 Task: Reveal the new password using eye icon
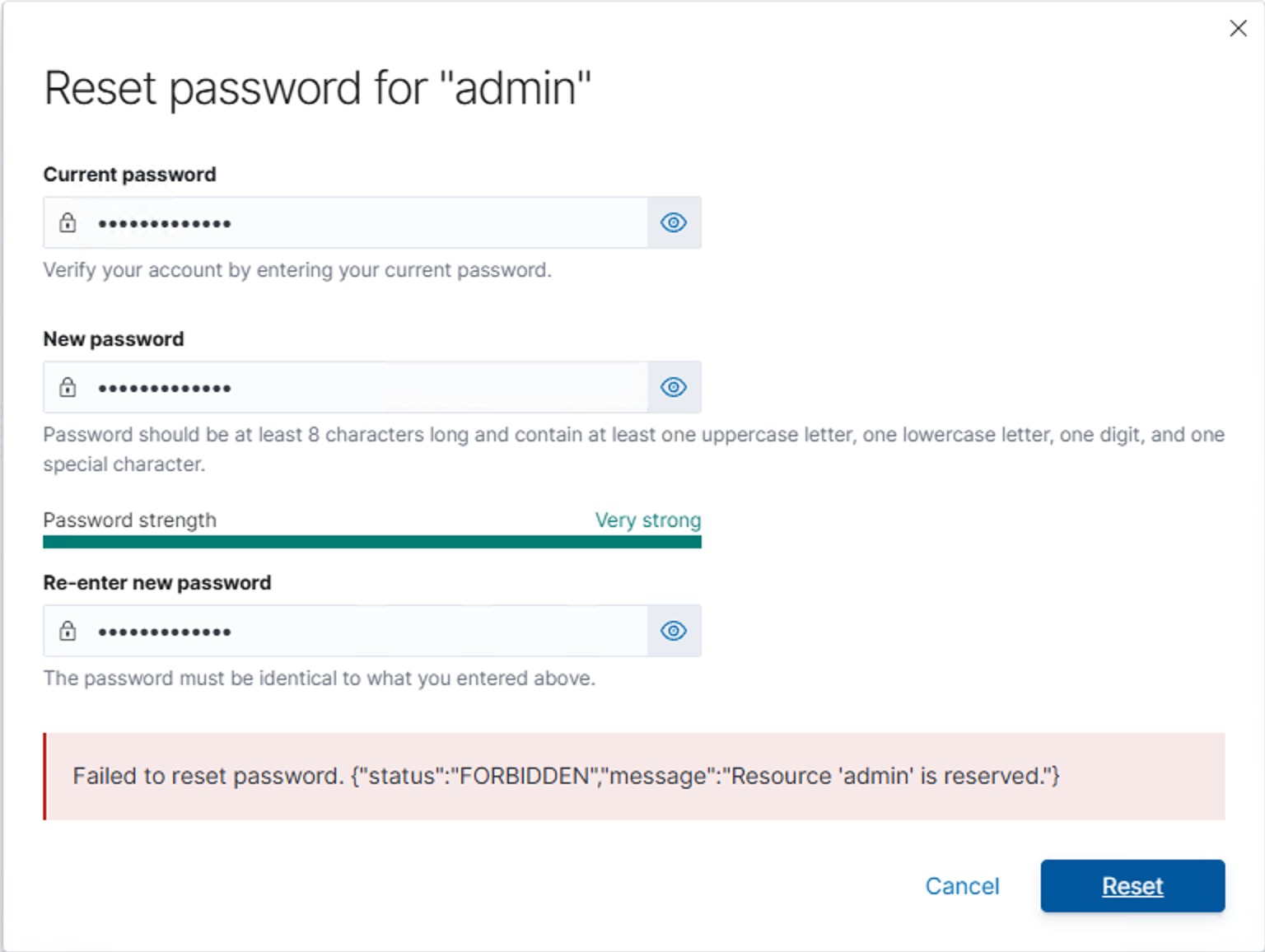[x=674, y=387]
